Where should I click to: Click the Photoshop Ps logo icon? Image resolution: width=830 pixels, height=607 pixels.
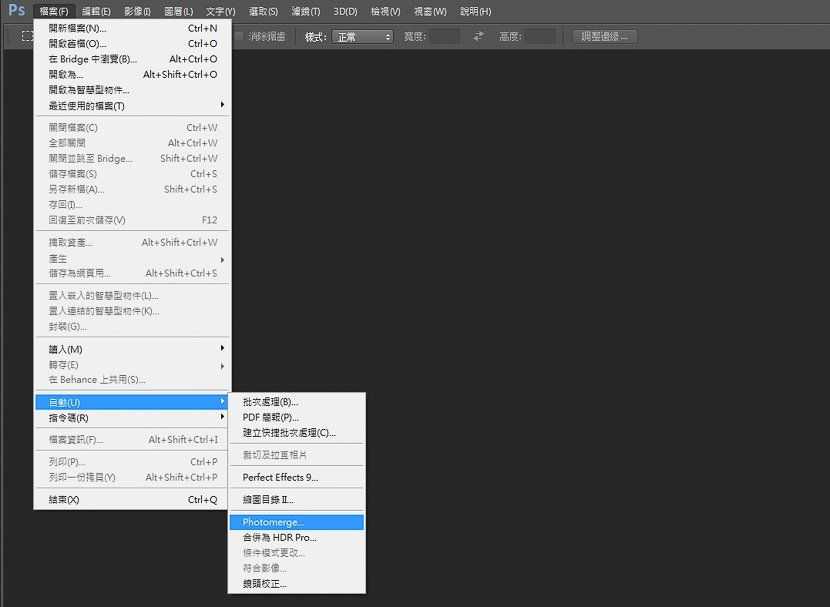[16, 10]
